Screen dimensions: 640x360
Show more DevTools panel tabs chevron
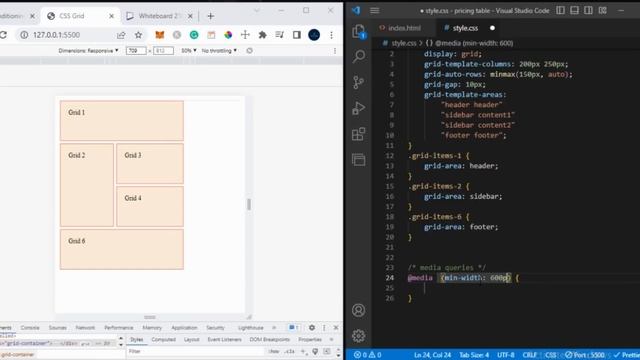[274, 327]
